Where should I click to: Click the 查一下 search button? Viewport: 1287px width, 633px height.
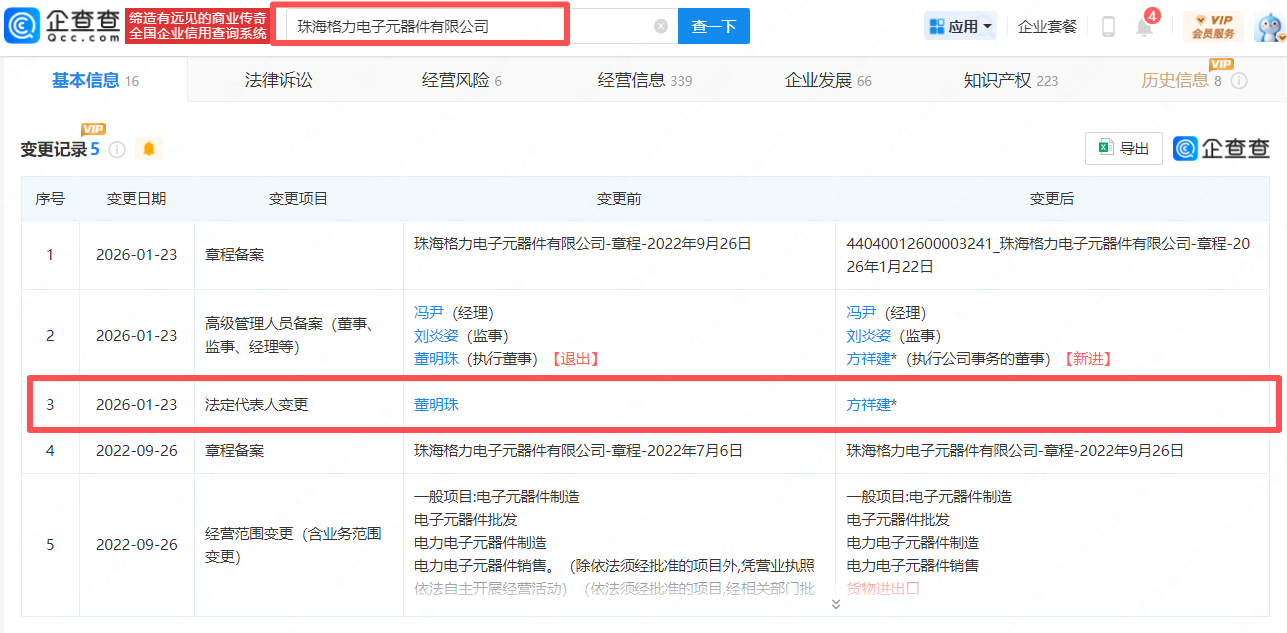(713, 27)
